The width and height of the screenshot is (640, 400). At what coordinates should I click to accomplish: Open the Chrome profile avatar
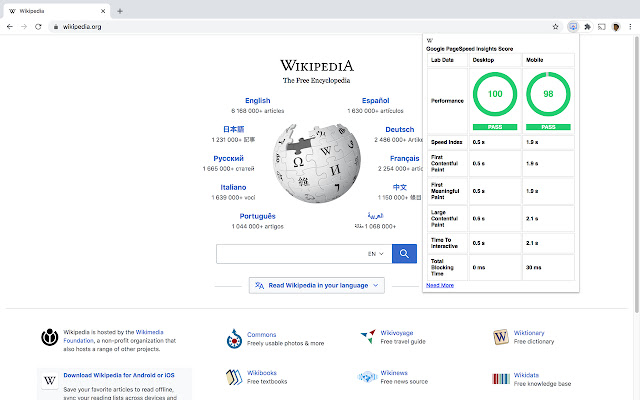coord(616,27)
